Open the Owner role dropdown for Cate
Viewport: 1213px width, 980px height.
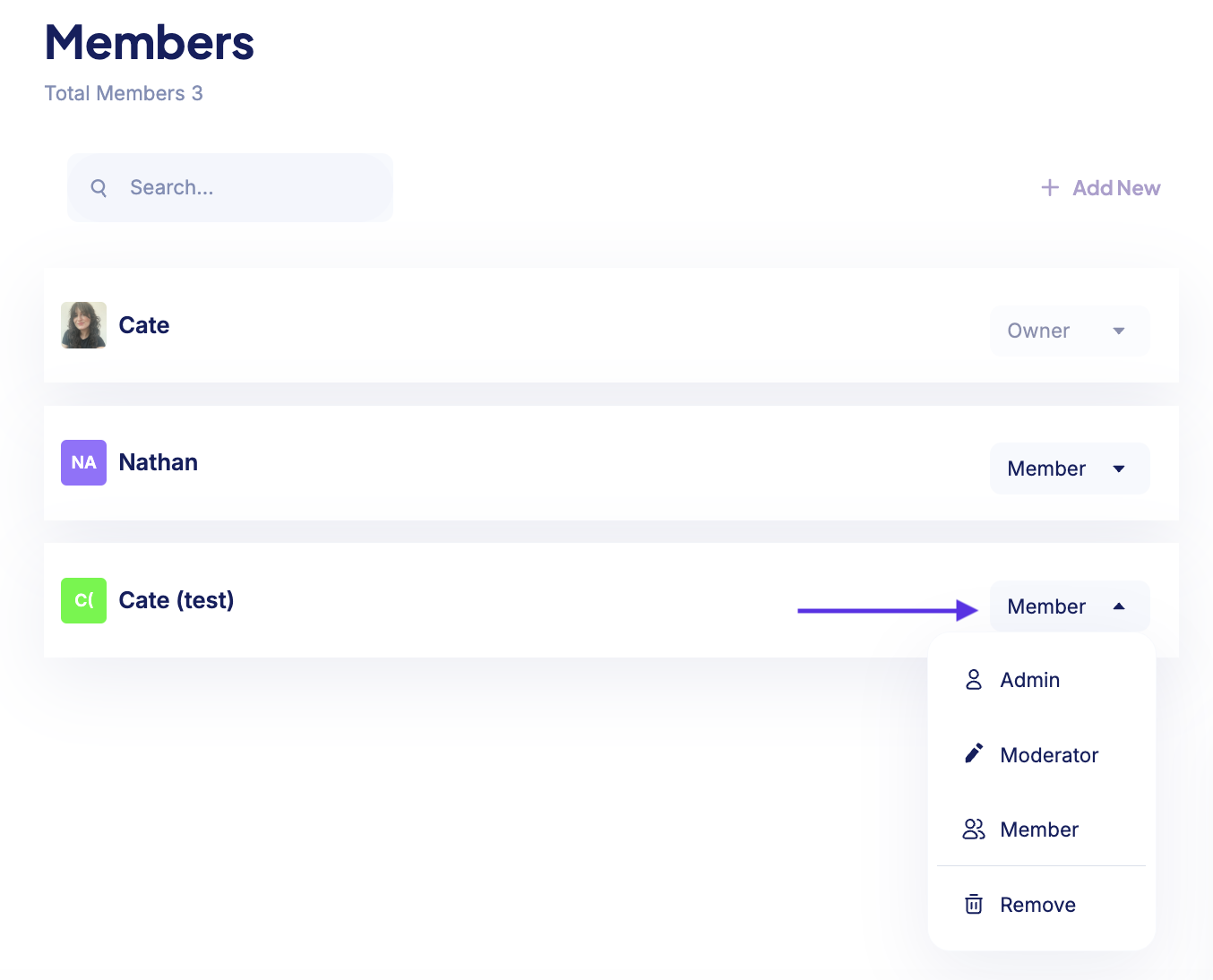[x=1069, y=331]
